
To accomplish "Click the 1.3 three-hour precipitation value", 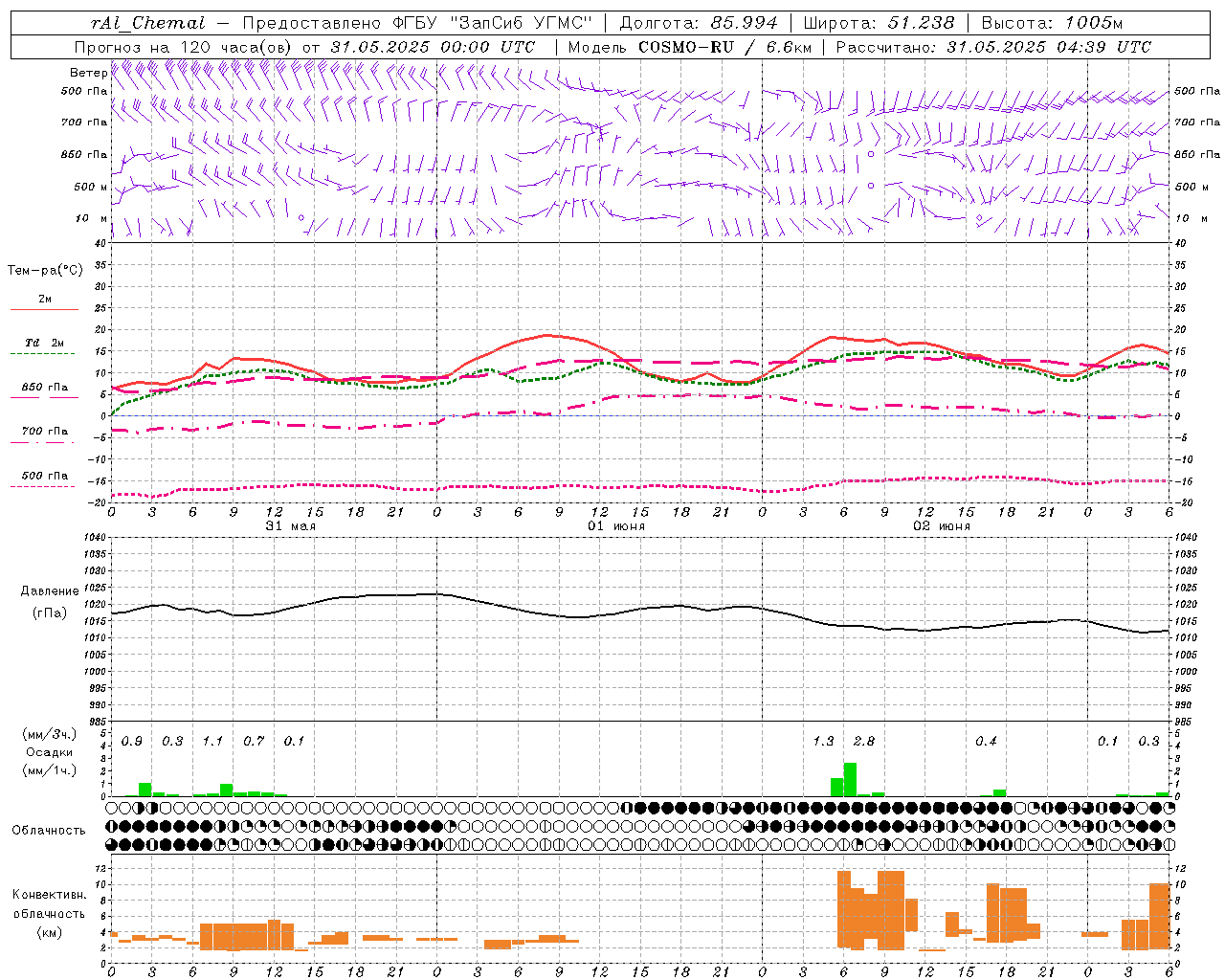I will [823, 742].
